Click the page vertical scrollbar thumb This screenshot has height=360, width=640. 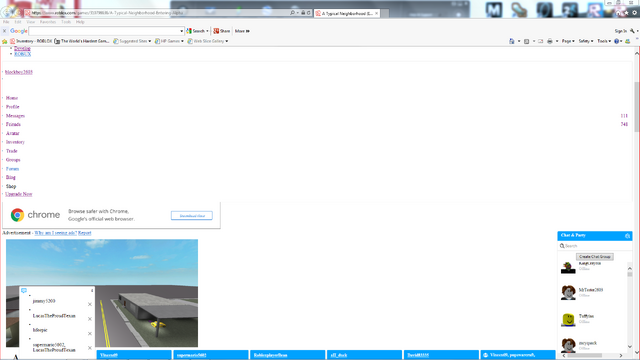click(637, 107)
